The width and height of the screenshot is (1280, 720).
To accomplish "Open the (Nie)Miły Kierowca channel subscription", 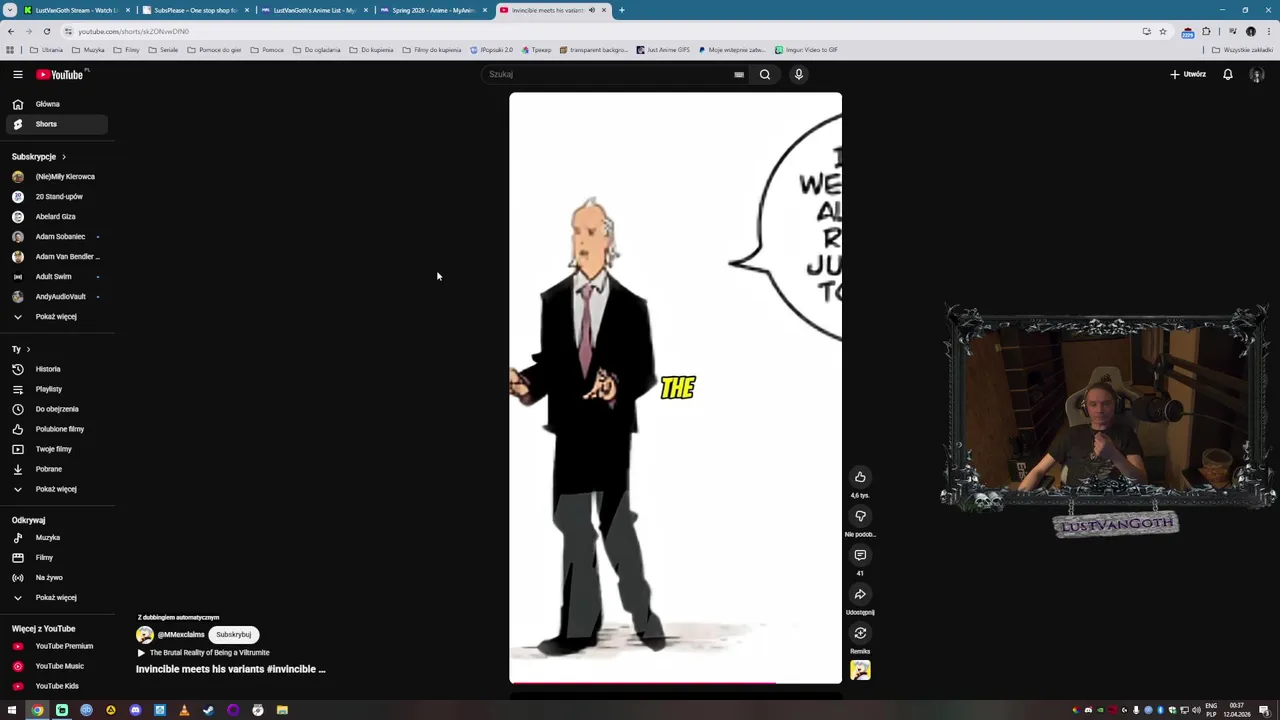I will pyautogui.click(x=57, y=177).
